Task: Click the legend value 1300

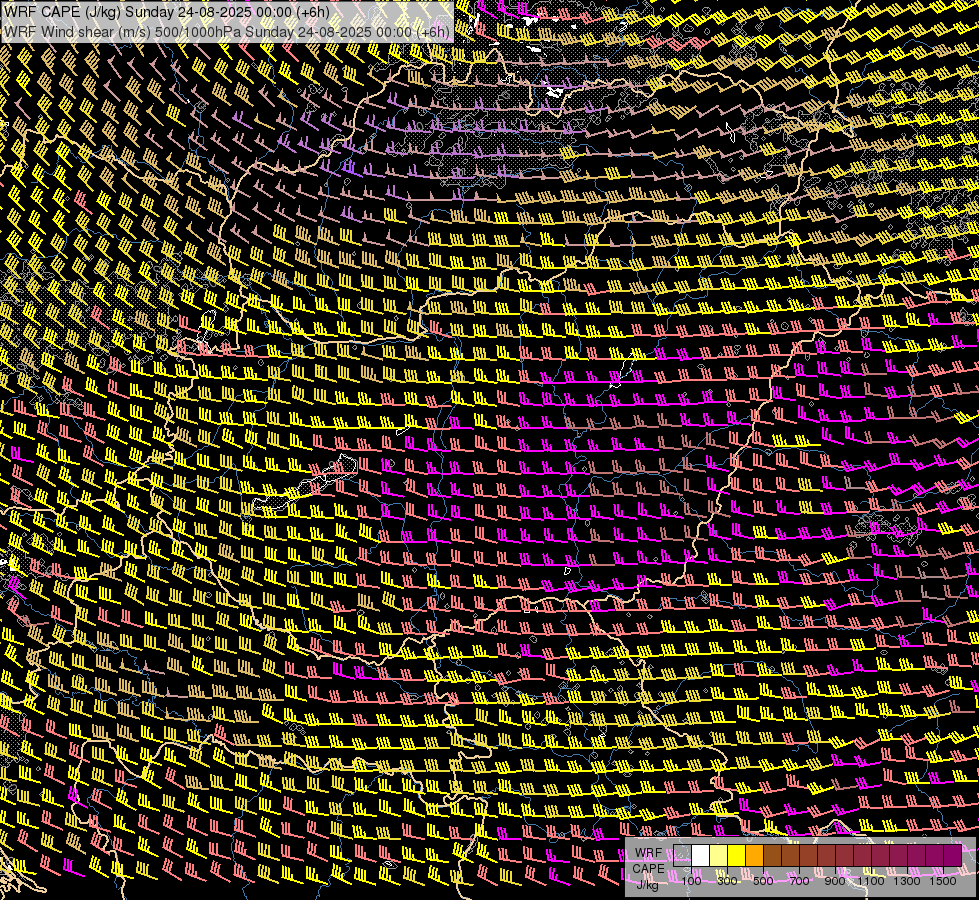Action: click(907, 881)
